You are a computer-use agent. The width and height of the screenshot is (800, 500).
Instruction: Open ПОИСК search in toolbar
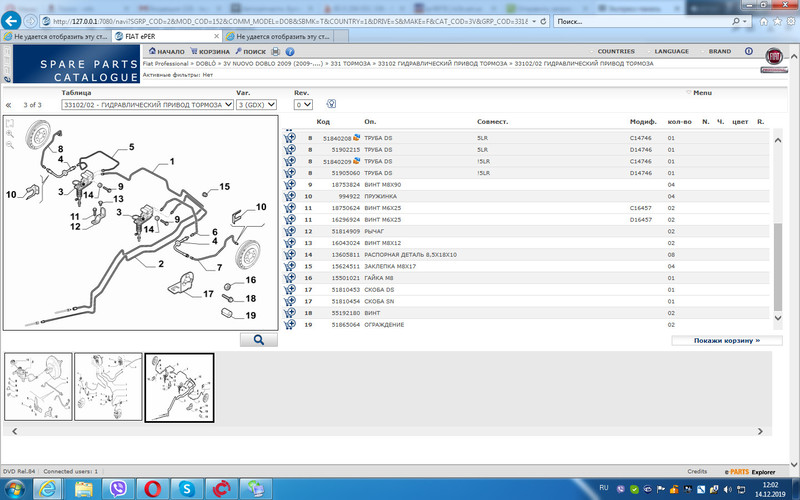coord(251,52)
